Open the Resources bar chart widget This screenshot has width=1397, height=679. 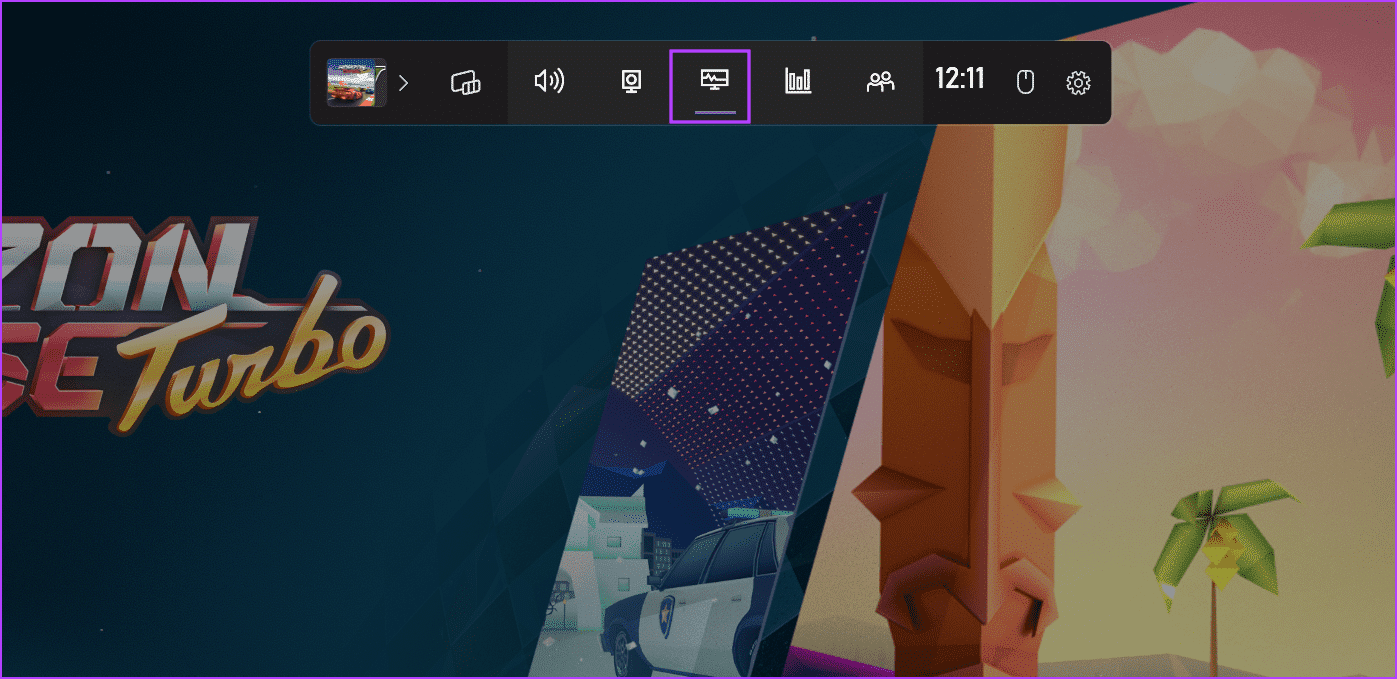798,82
